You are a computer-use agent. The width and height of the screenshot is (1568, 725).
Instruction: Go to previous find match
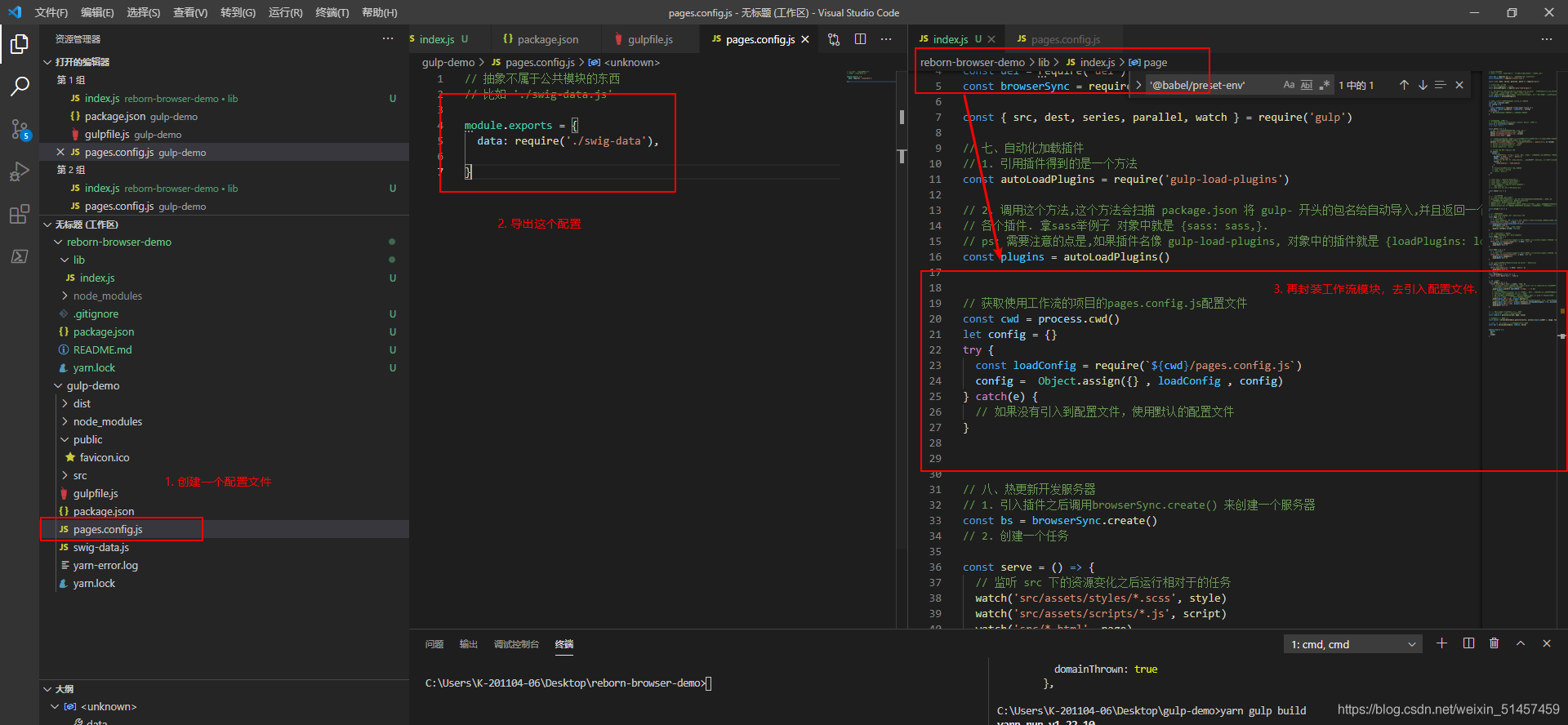click(x=1404, y=85)
